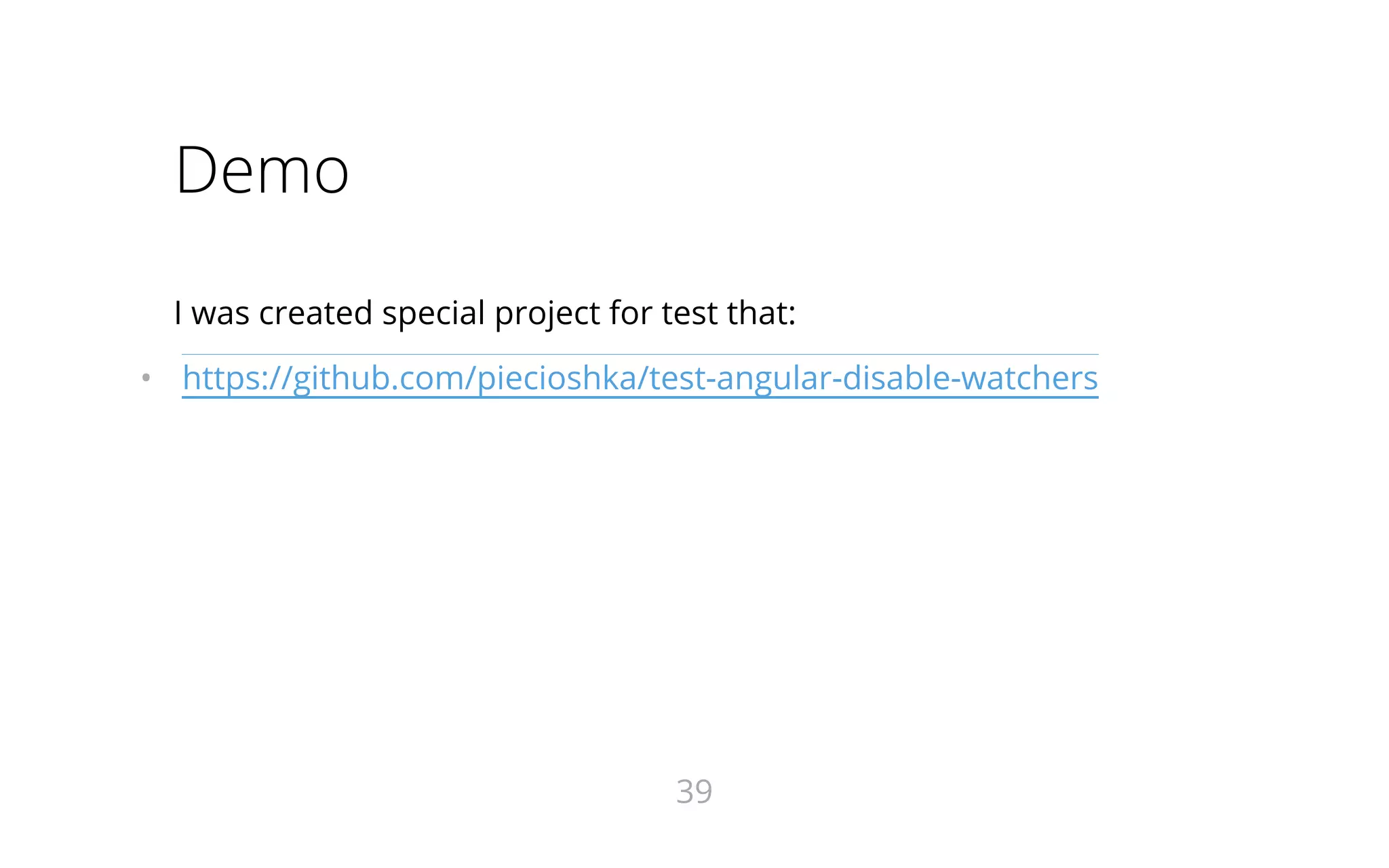Click the "Demo" slide title

262,170
